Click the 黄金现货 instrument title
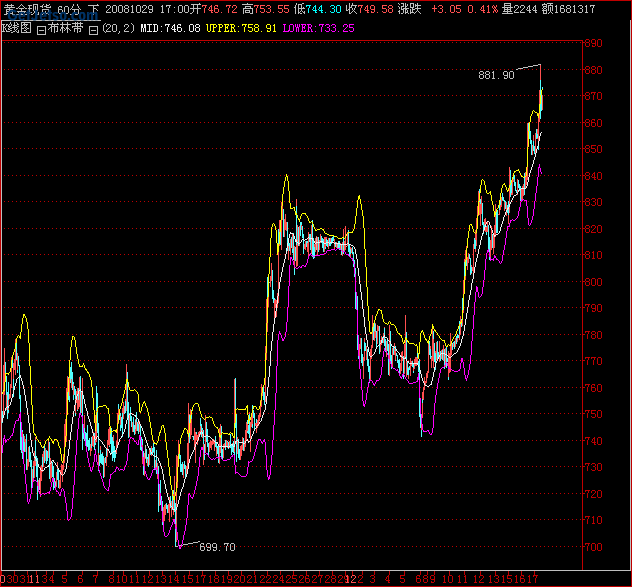The image size is (632, 587). point(27,10)
